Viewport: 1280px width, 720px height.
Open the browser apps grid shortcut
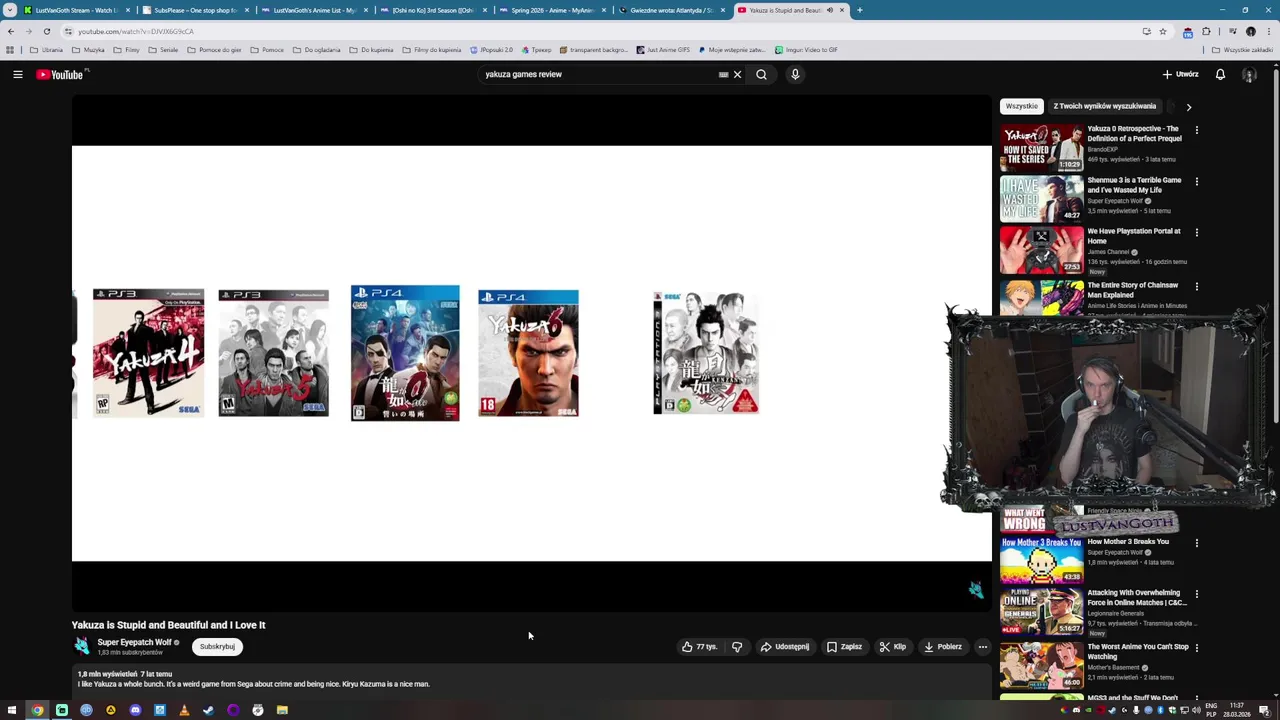pos(10,50)
